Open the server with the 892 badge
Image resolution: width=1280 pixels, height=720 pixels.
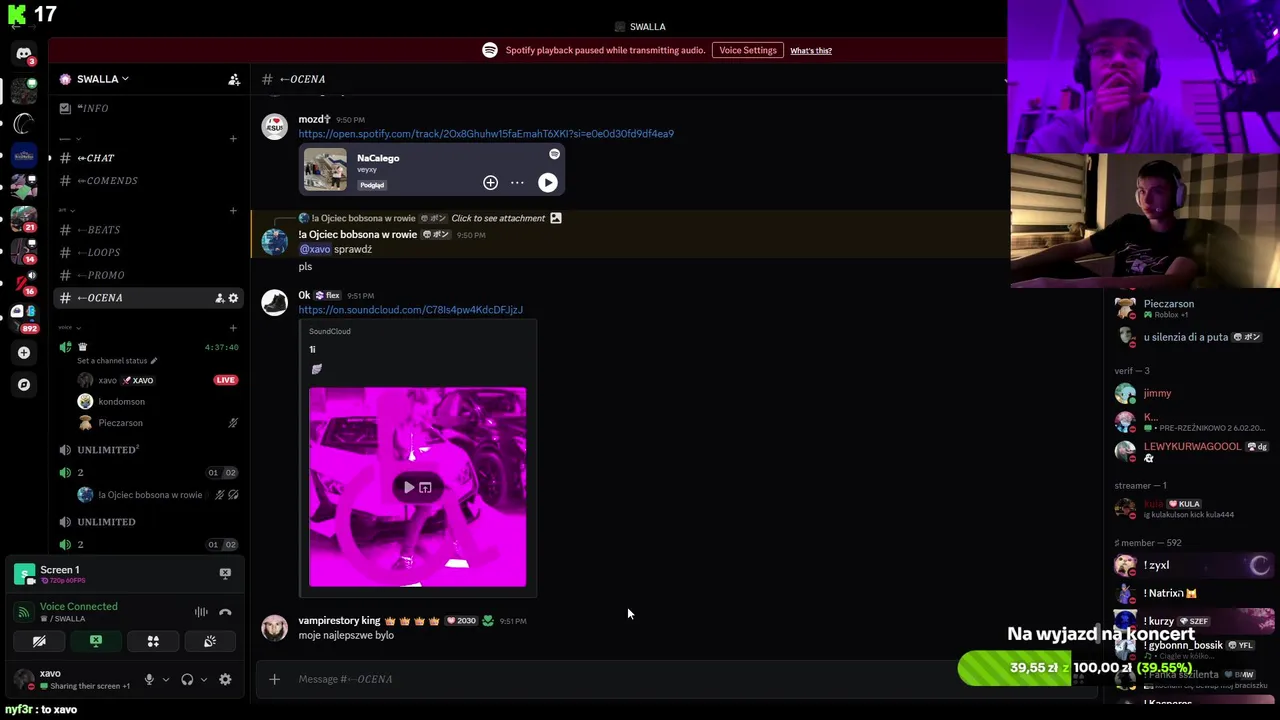24,317
